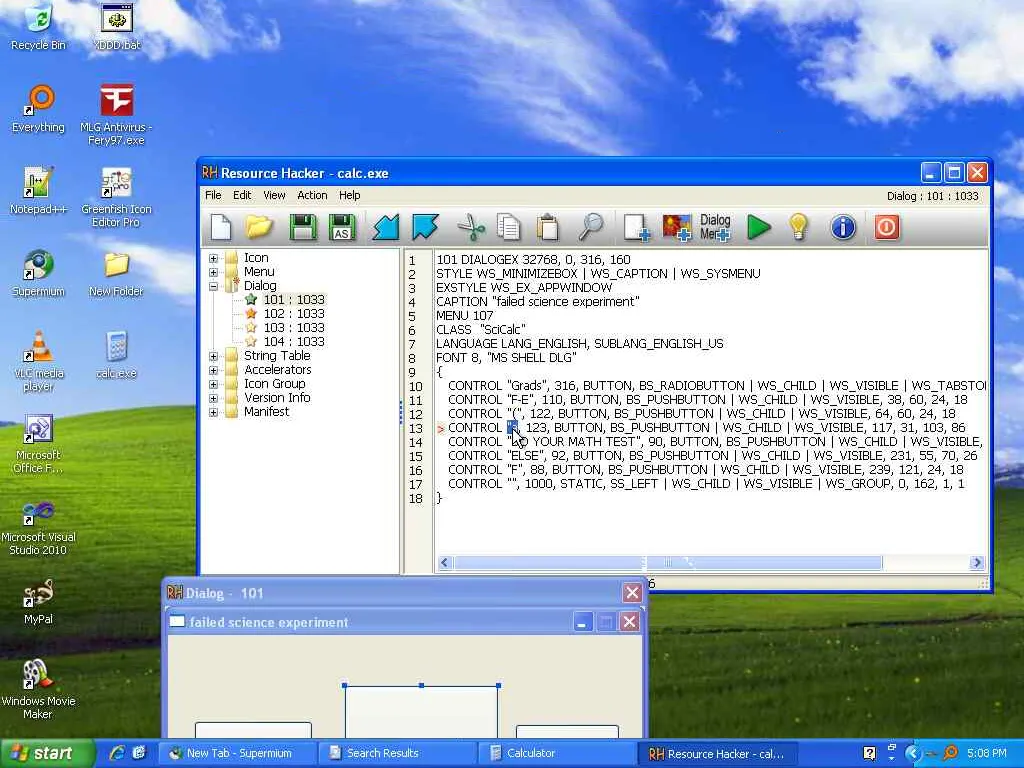Select the New Folder desktop icon
1024x768 pixels.
click(116, 273)
